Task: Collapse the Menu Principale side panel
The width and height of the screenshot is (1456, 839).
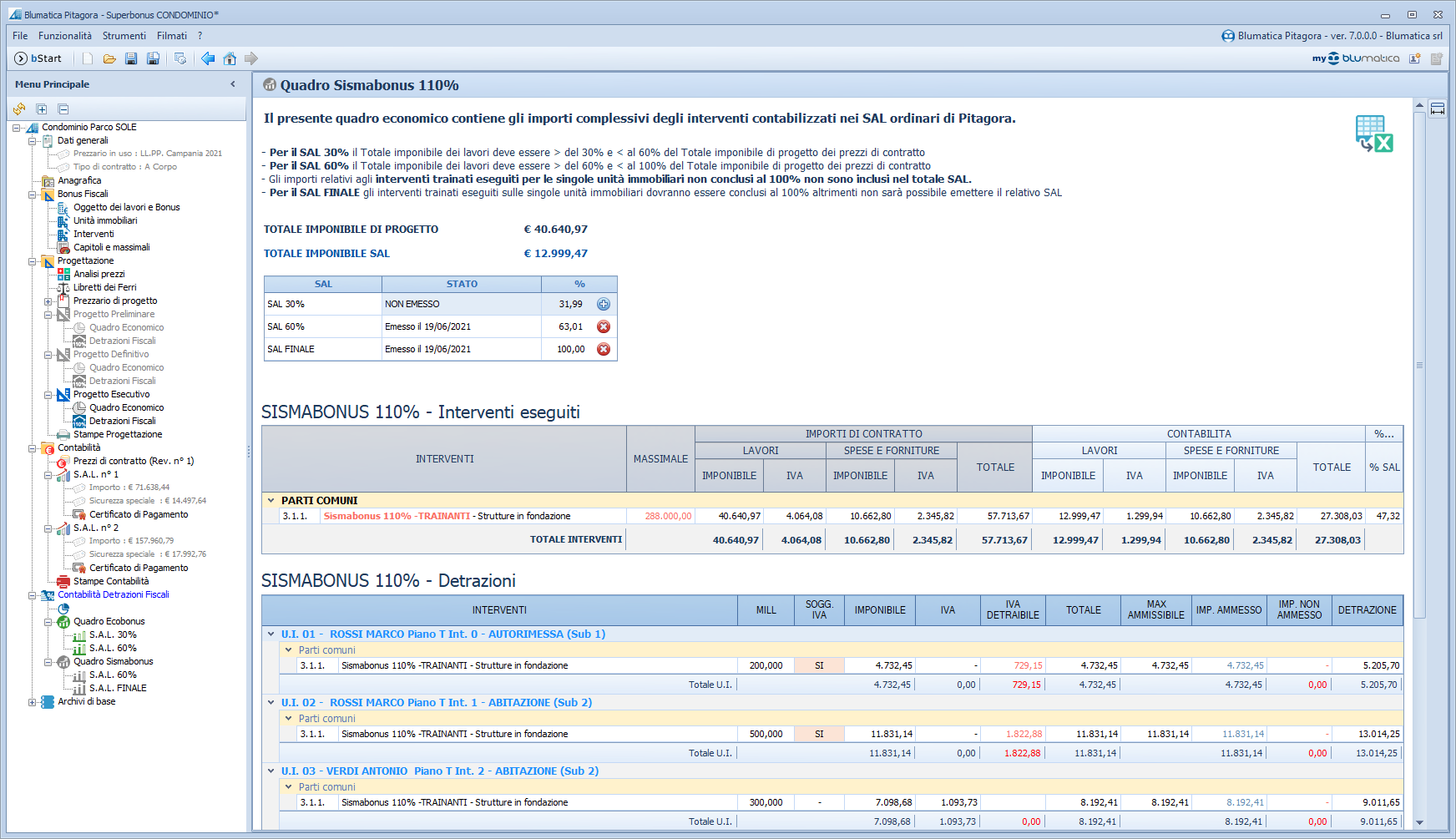Action: pos(233,84)
